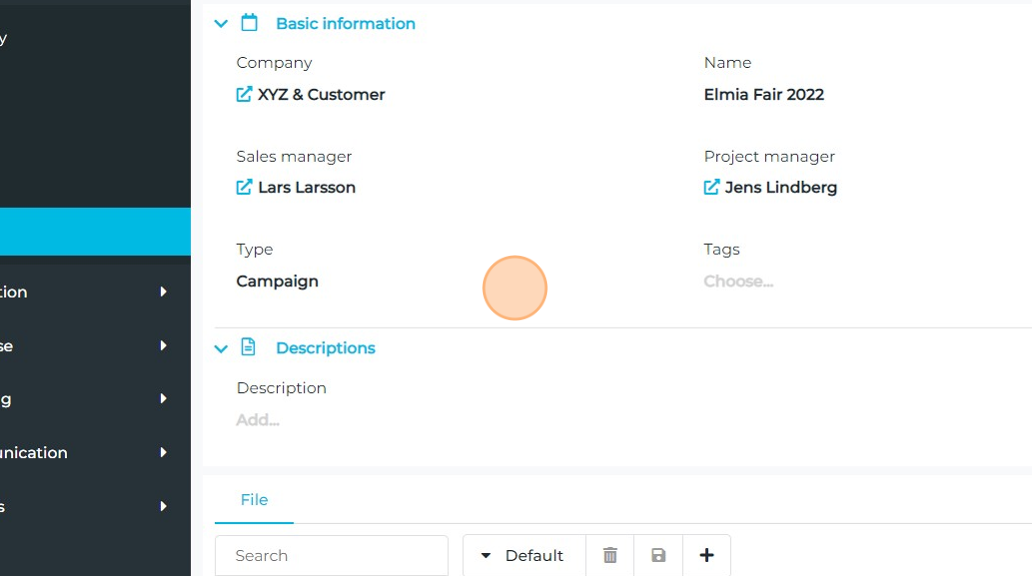
Task: Click the document icon beside Descriptions
Action: pyautogui.click(x=249, y=347)
